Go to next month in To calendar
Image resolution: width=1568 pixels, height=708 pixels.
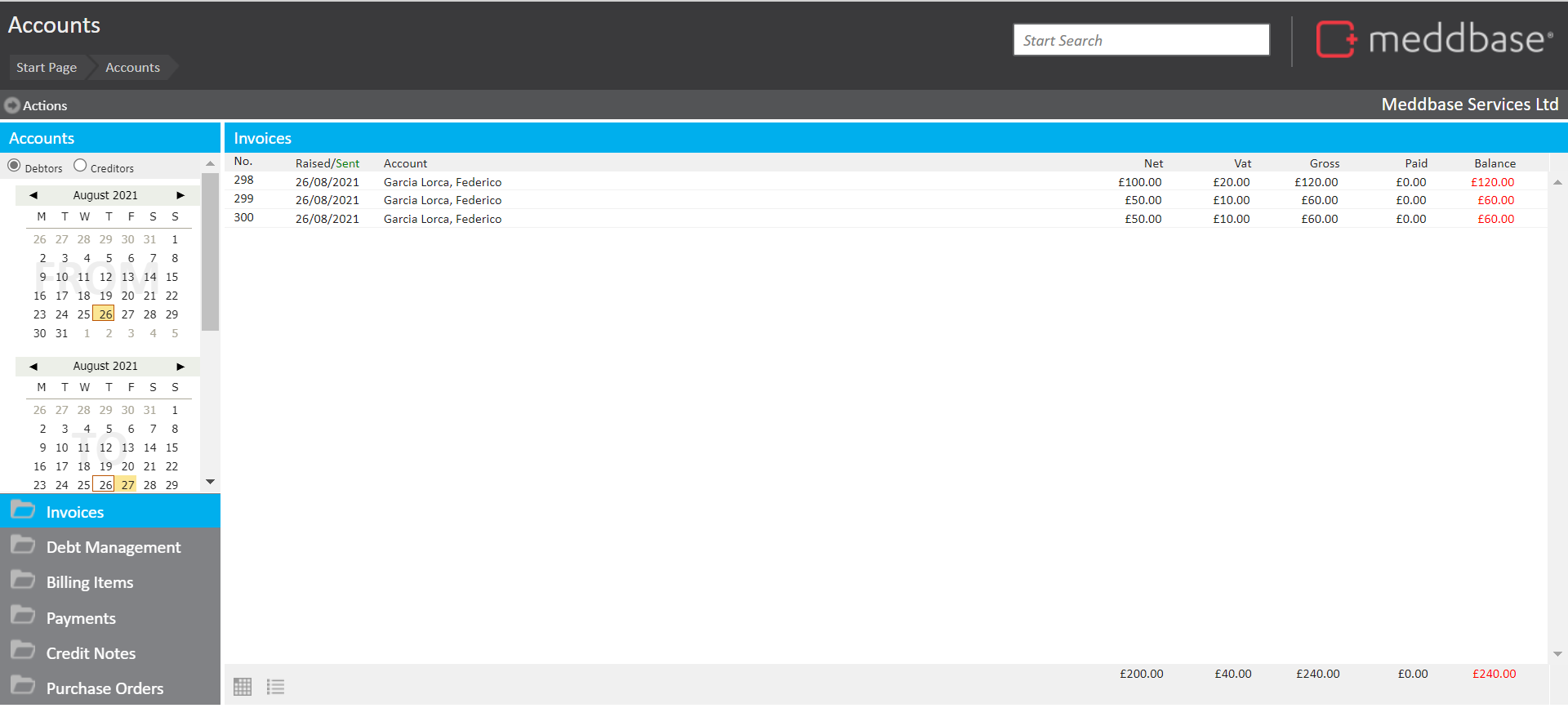(180, 366)
